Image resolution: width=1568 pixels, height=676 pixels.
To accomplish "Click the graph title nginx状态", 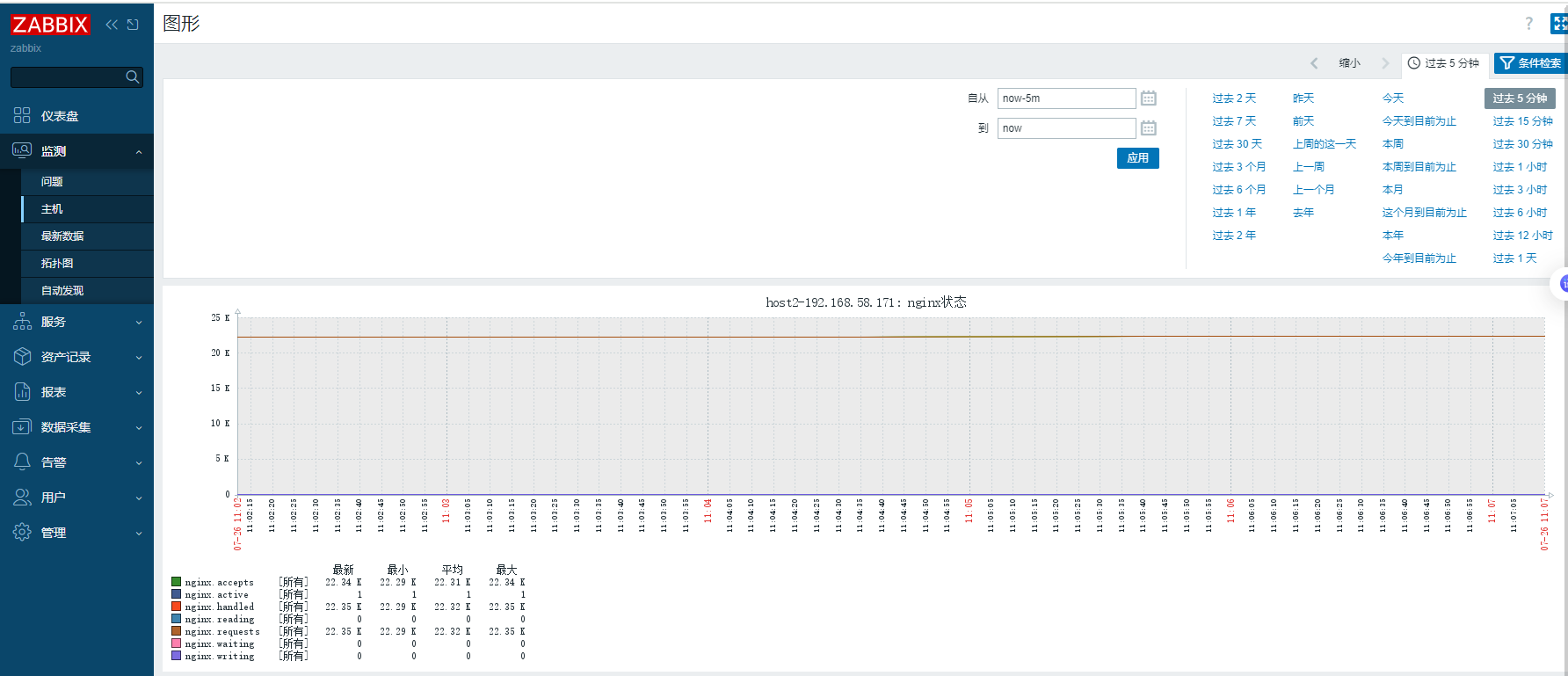I will (x=866, y=302).
